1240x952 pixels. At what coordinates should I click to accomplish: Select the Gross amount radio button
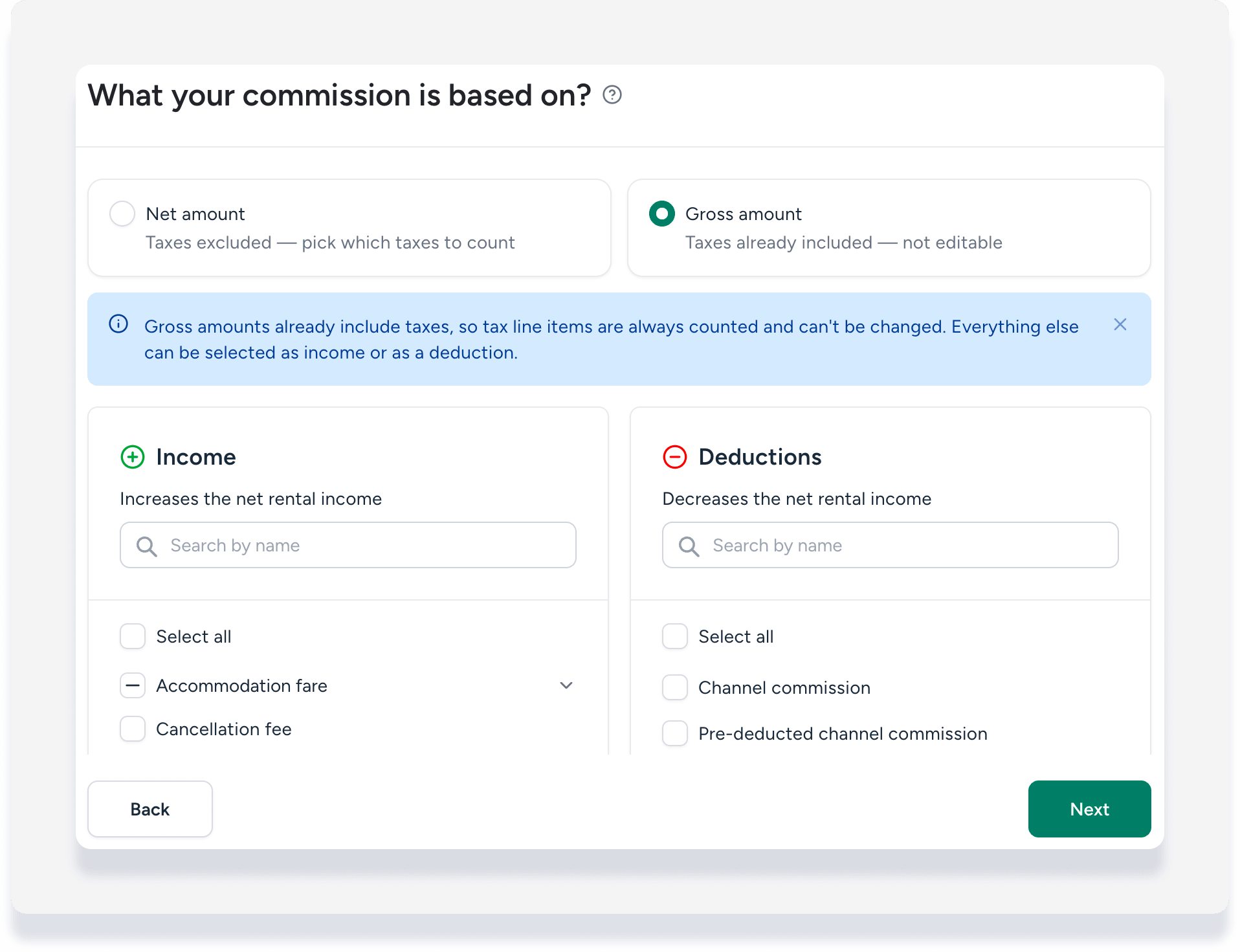[x=662, y=214]
